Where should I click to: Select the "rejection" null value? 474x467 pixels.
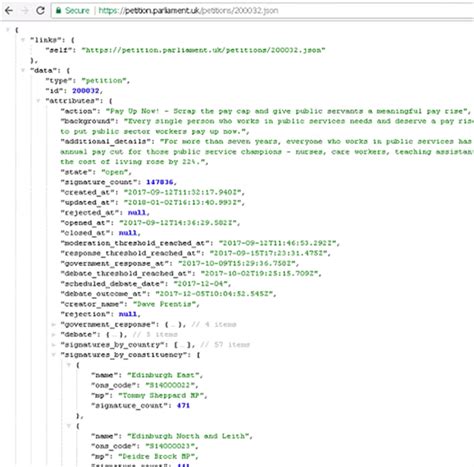coord(128,314)
